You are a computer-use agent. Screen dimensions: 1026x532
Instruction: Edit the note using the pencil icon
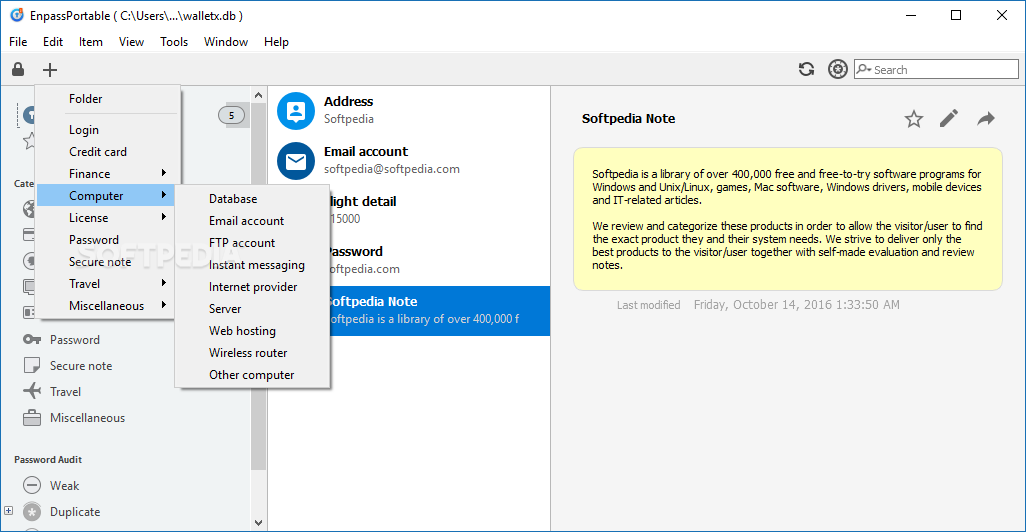[x=949, y=118]
